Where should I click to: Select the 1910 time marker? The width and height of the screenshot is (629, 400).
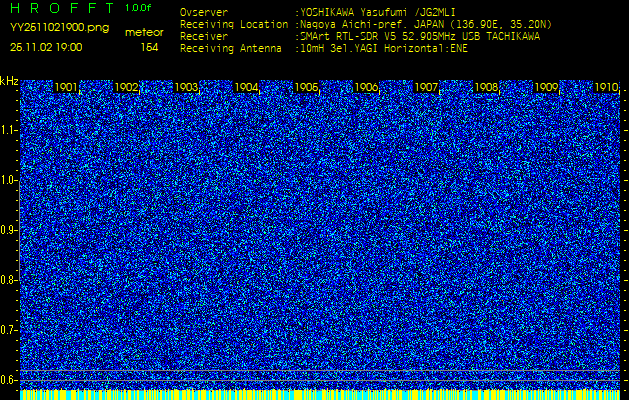(606, 88)
